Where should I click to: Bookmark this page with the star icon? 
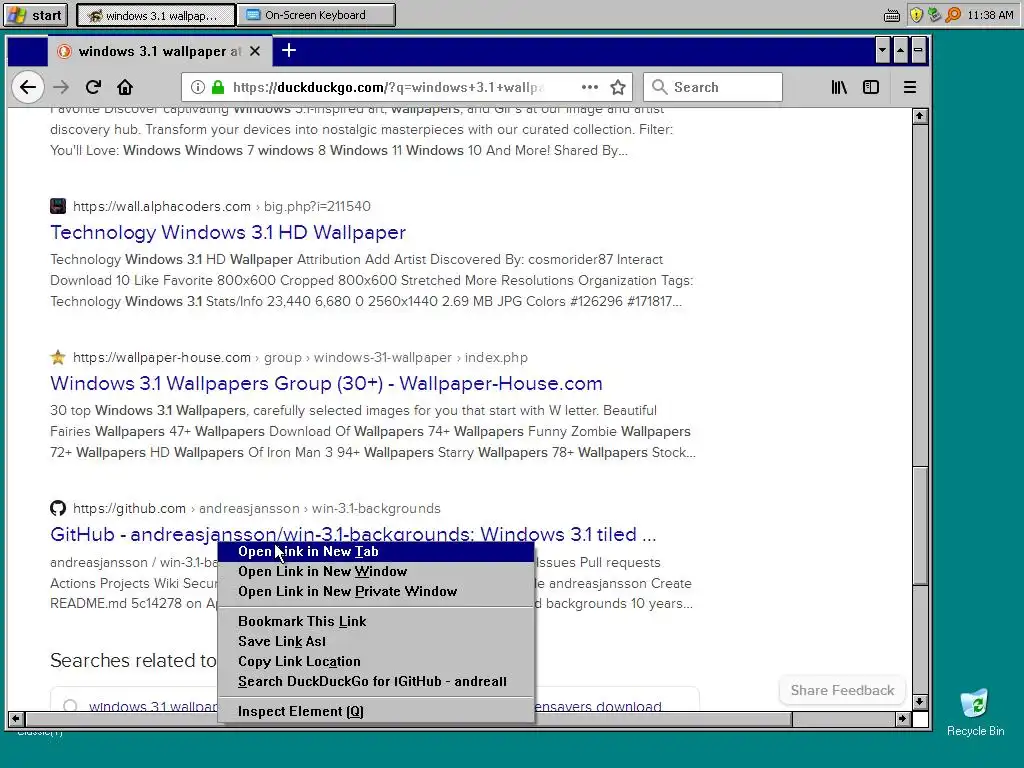(x=618, y=87)
